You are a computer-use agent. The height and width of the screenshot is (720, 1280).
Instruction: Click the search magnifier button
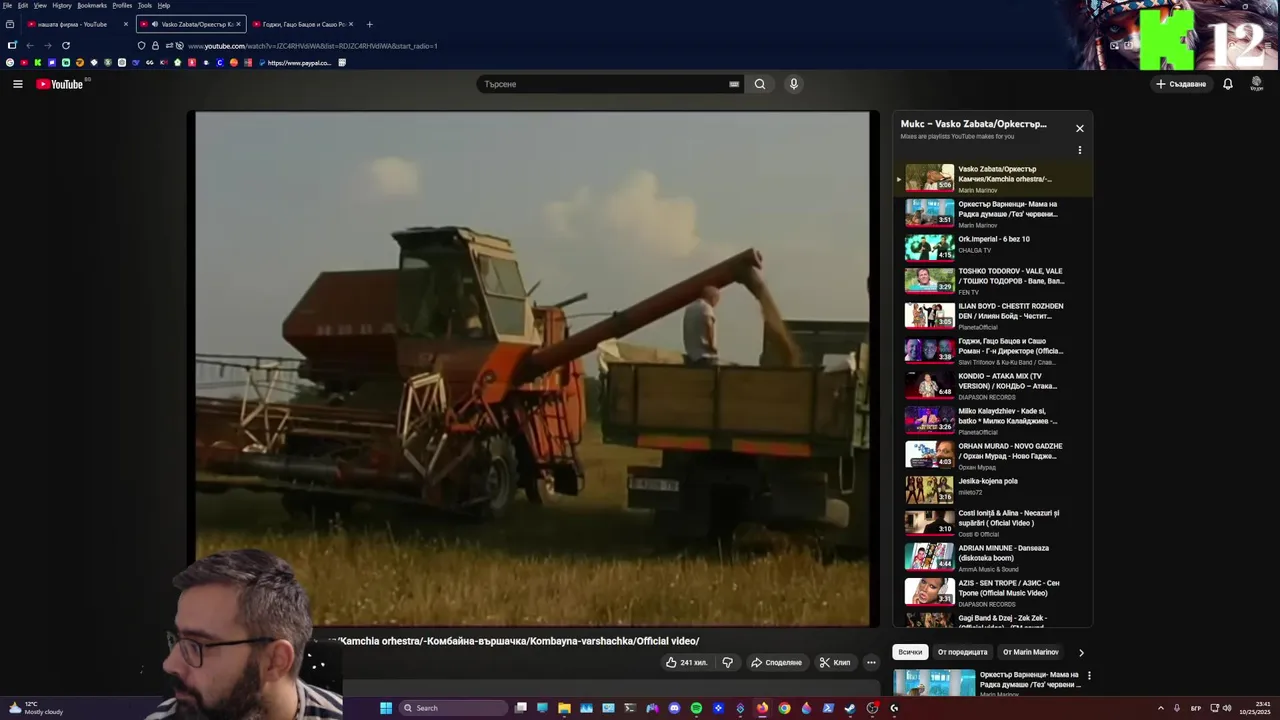[x=760, y=84]
